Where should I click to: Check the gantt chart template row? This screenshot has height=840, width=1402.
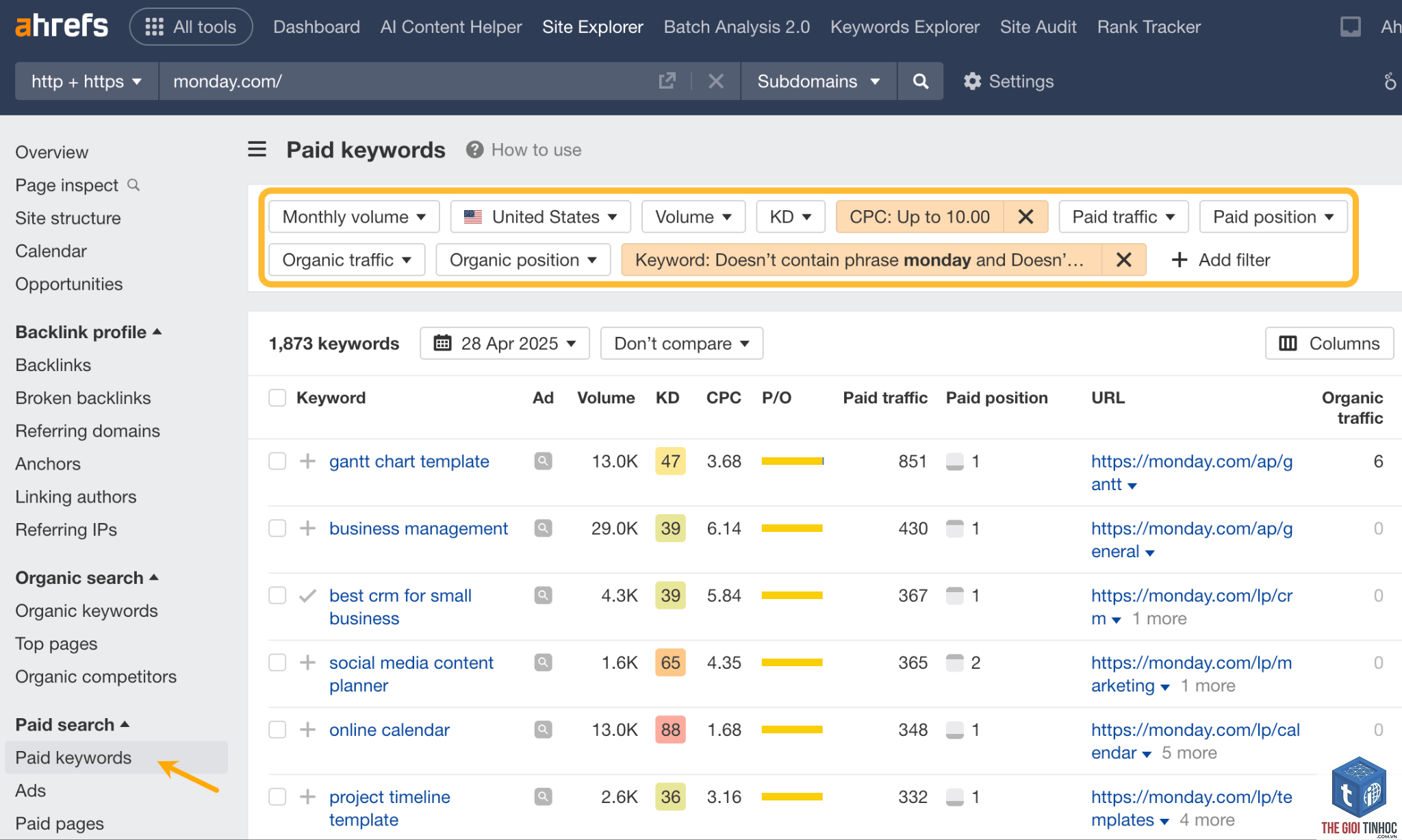pyautogui.click(x=277, y=461)
